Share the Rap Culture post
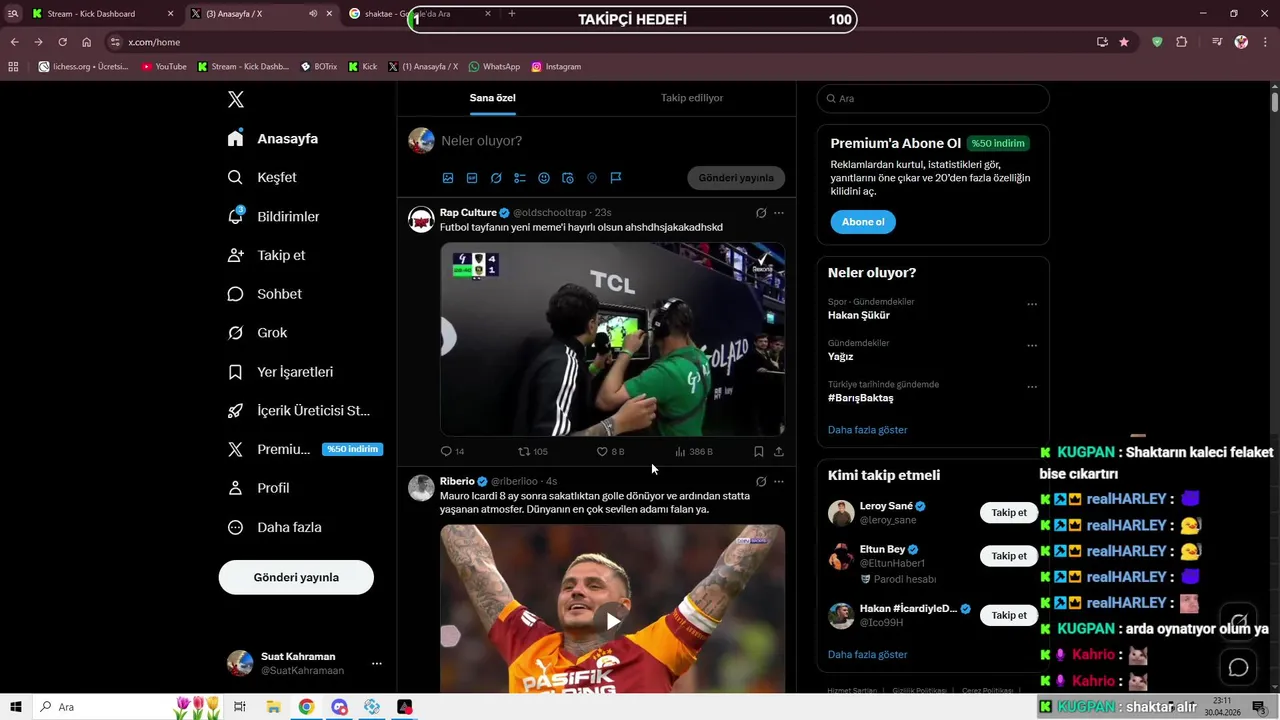 coord(779,452)
